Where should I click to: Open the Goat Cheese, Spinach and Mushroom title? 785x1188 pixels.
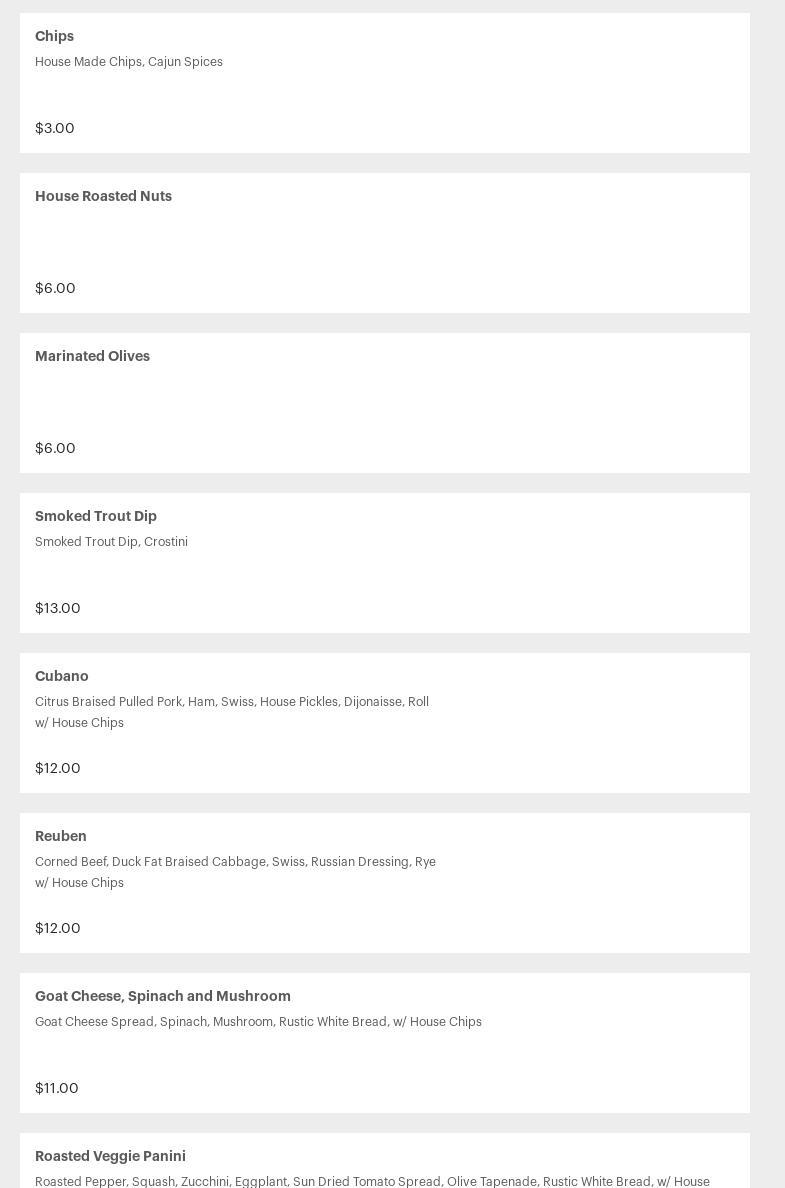click(x=163, y=996)
